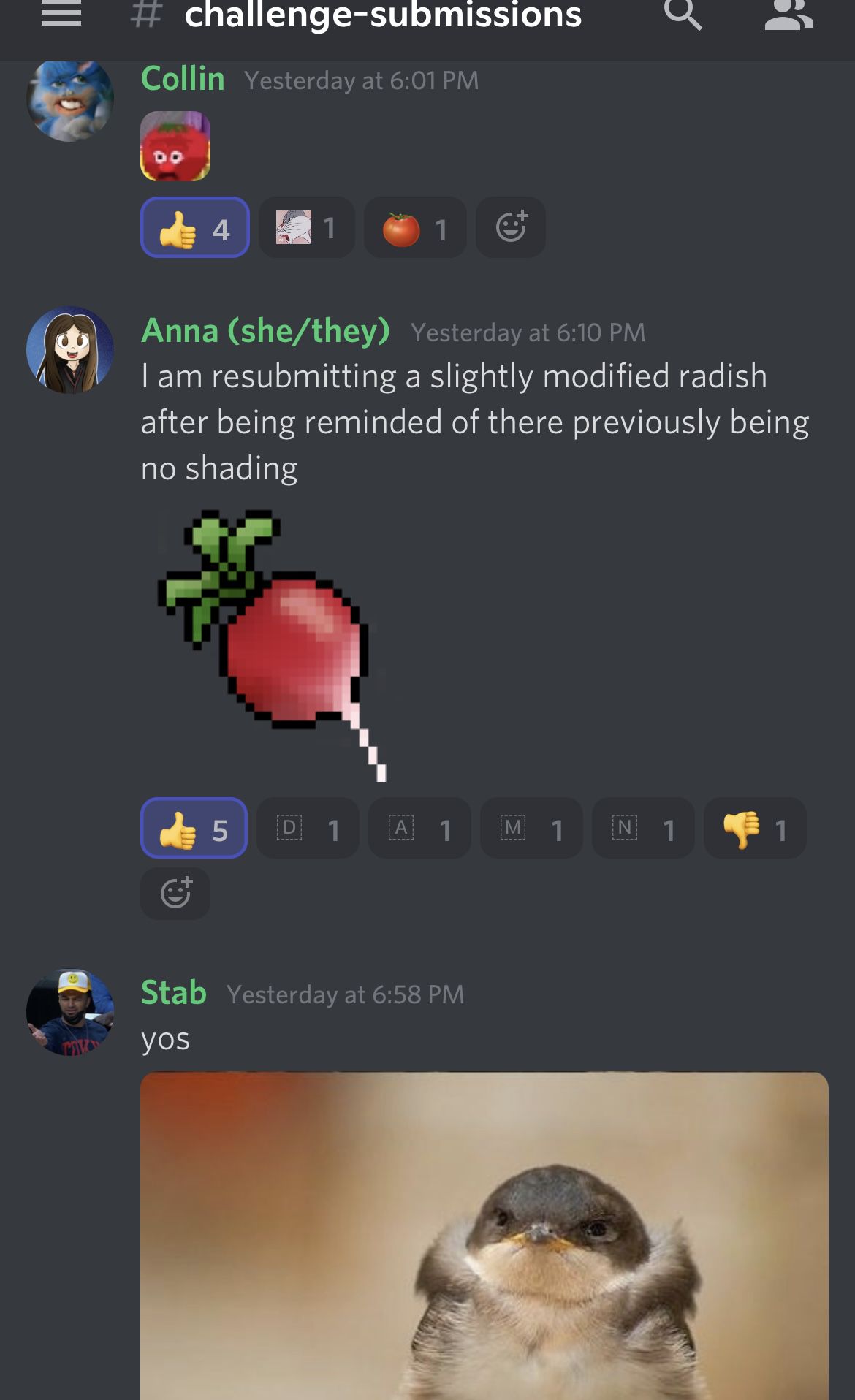Open the bird photo attachment
This screenshot has width=855, height=1400.
484,1236
